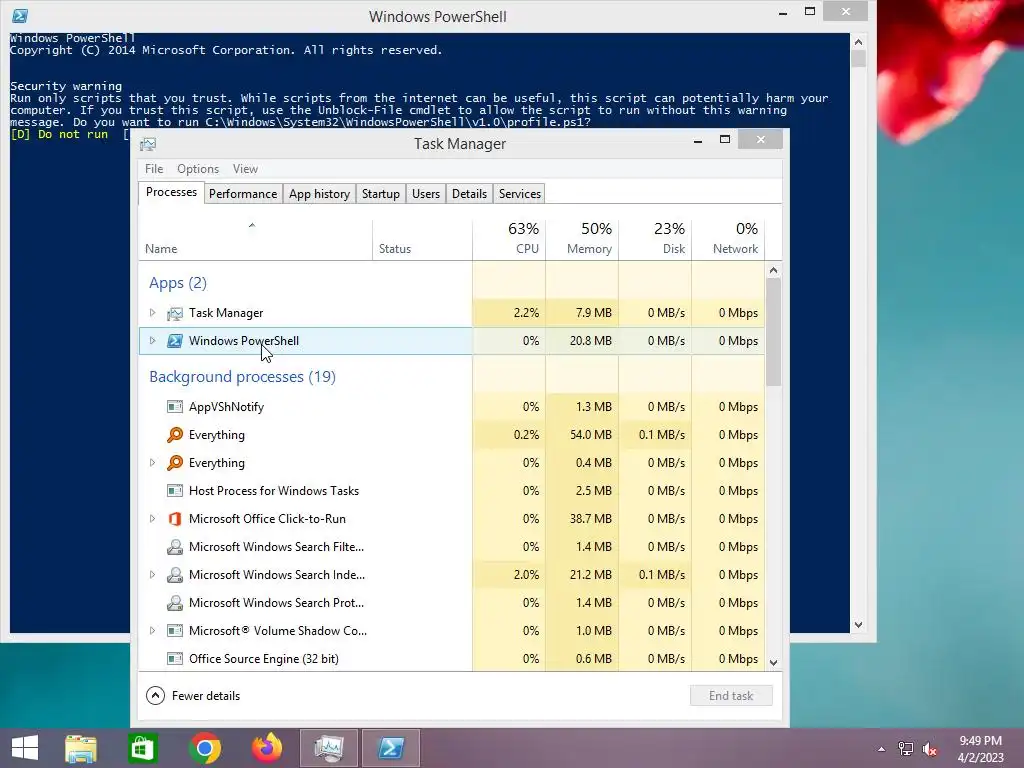Click PowerShell window scrollbar up arrow
1024x768 pixels.
pos(859,42)
